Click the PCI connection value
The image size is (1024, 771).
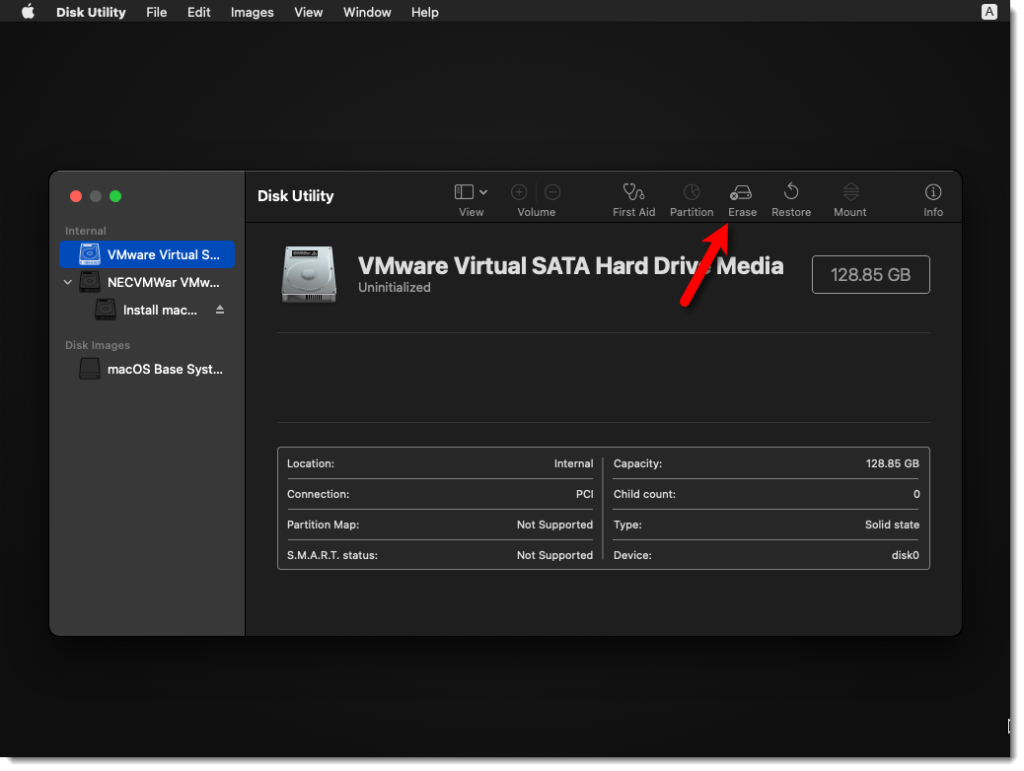pyautogui.click(x=584, y=494)
